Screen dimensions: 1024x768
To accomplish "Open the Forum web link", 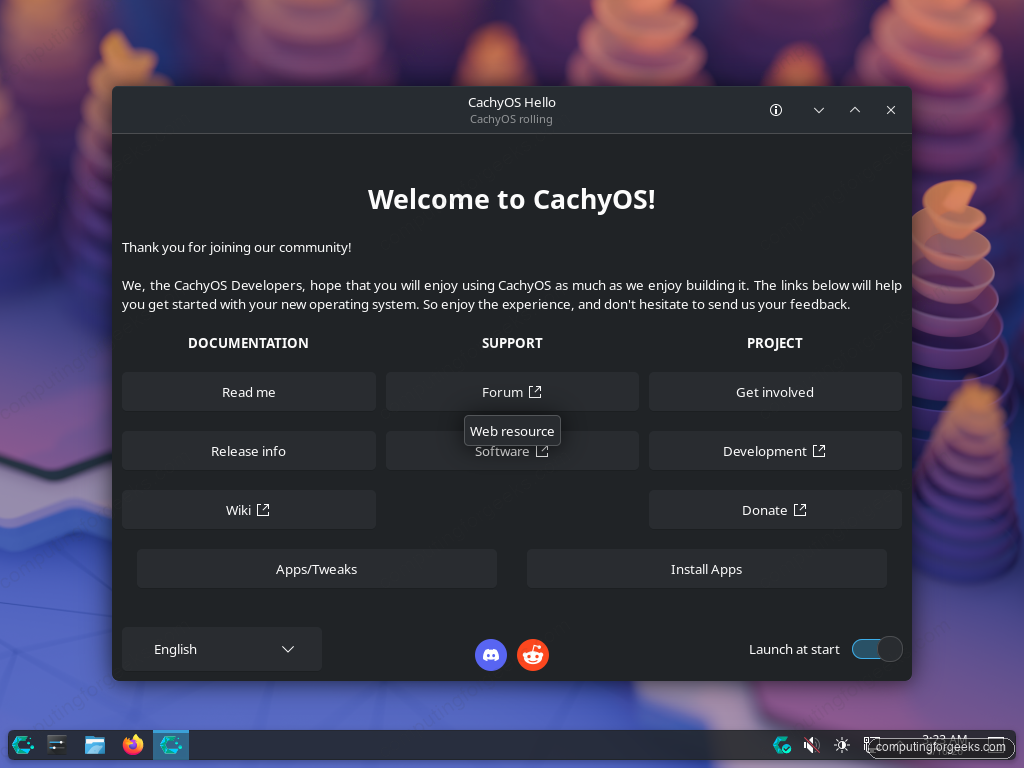I will [512, 392].
